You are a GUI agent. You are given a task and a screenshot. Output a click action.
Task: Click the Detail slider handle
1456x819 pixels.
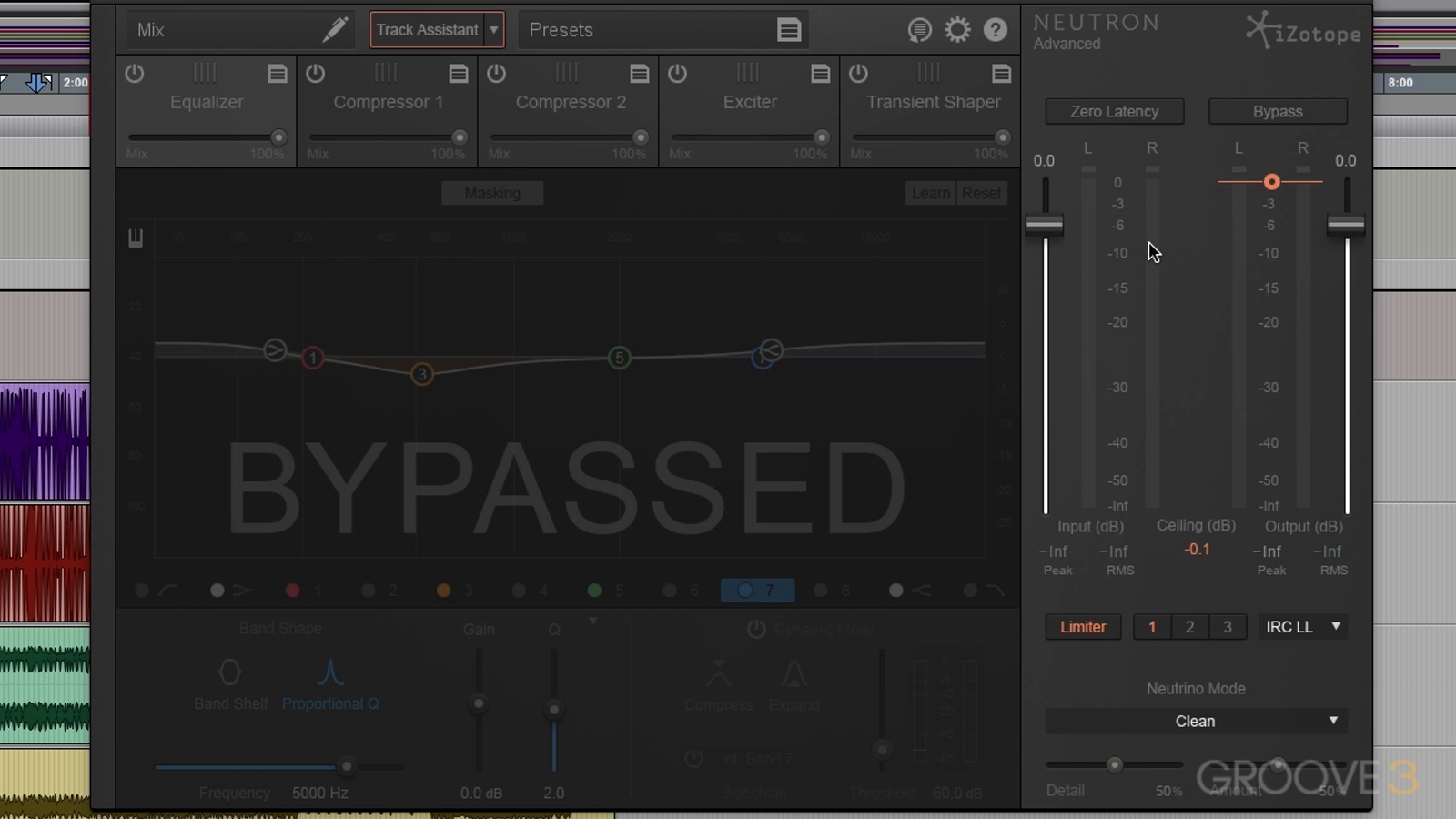point(1114,765)
